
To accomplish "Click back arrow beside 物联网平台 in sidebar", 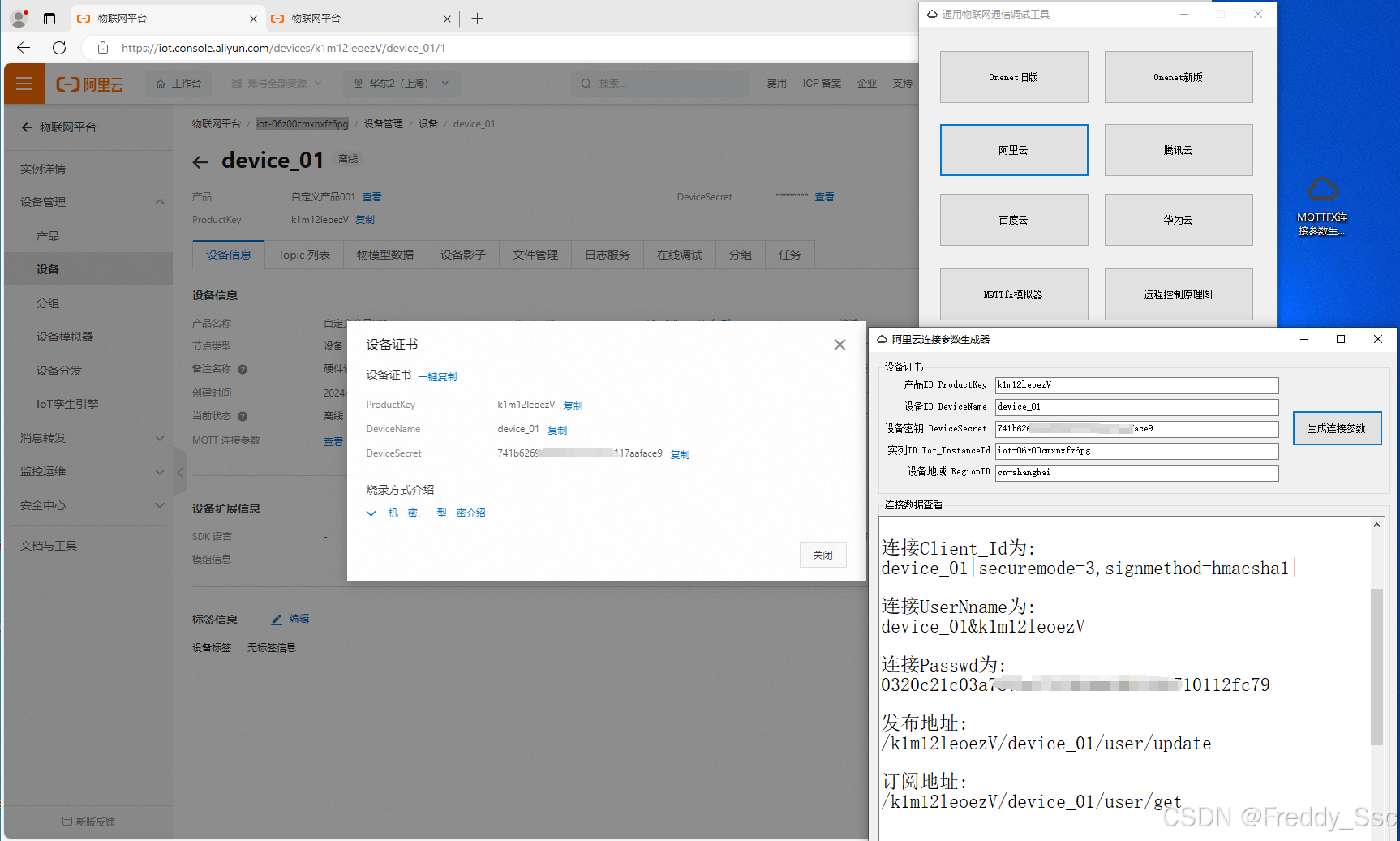I will point(27,127).
